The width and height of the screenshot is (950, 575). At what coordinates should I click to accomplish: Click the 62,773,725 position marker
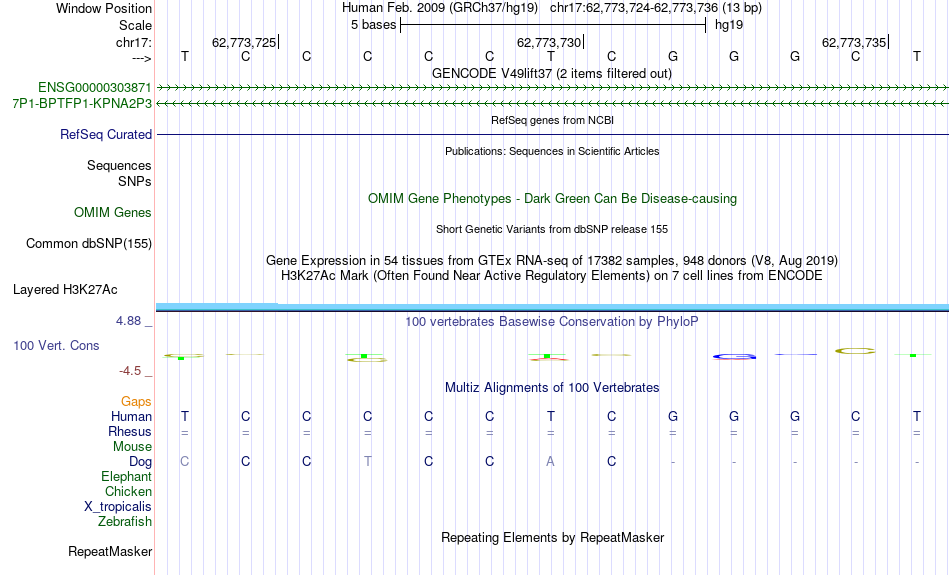244,42
